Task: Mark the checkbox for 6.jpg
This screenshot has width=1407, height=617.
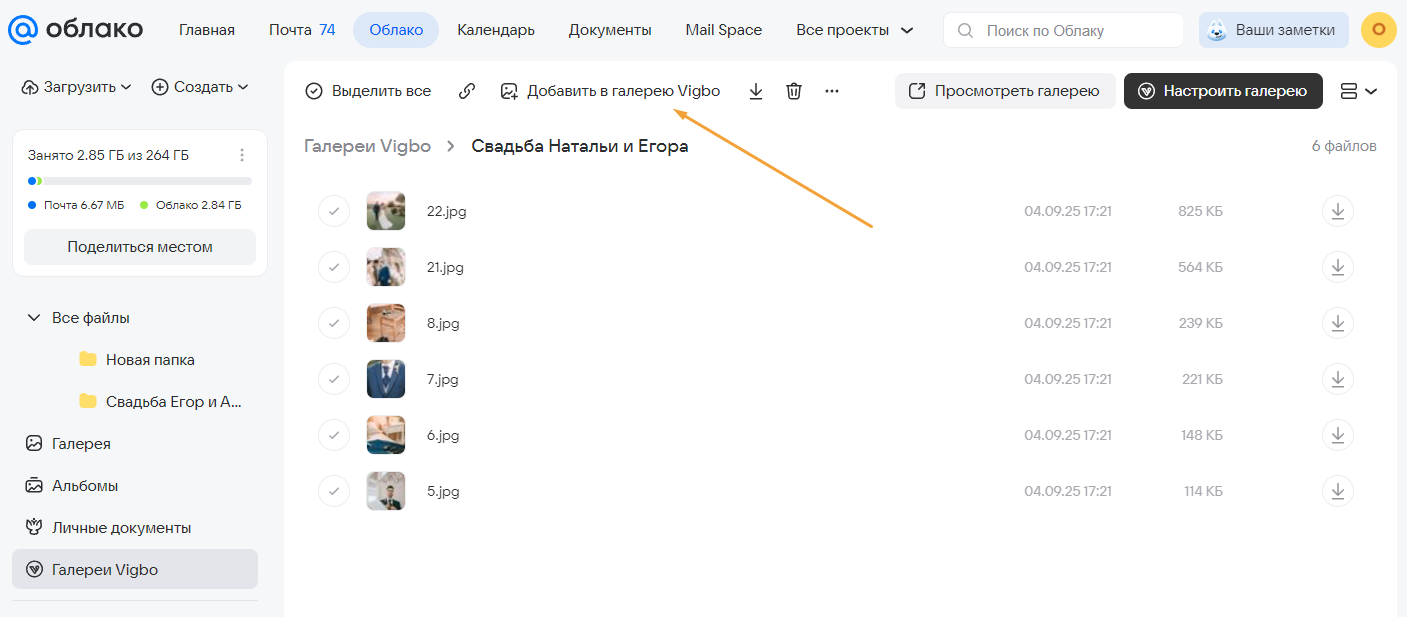Action: pyautogui.click(x=333, y=435)
